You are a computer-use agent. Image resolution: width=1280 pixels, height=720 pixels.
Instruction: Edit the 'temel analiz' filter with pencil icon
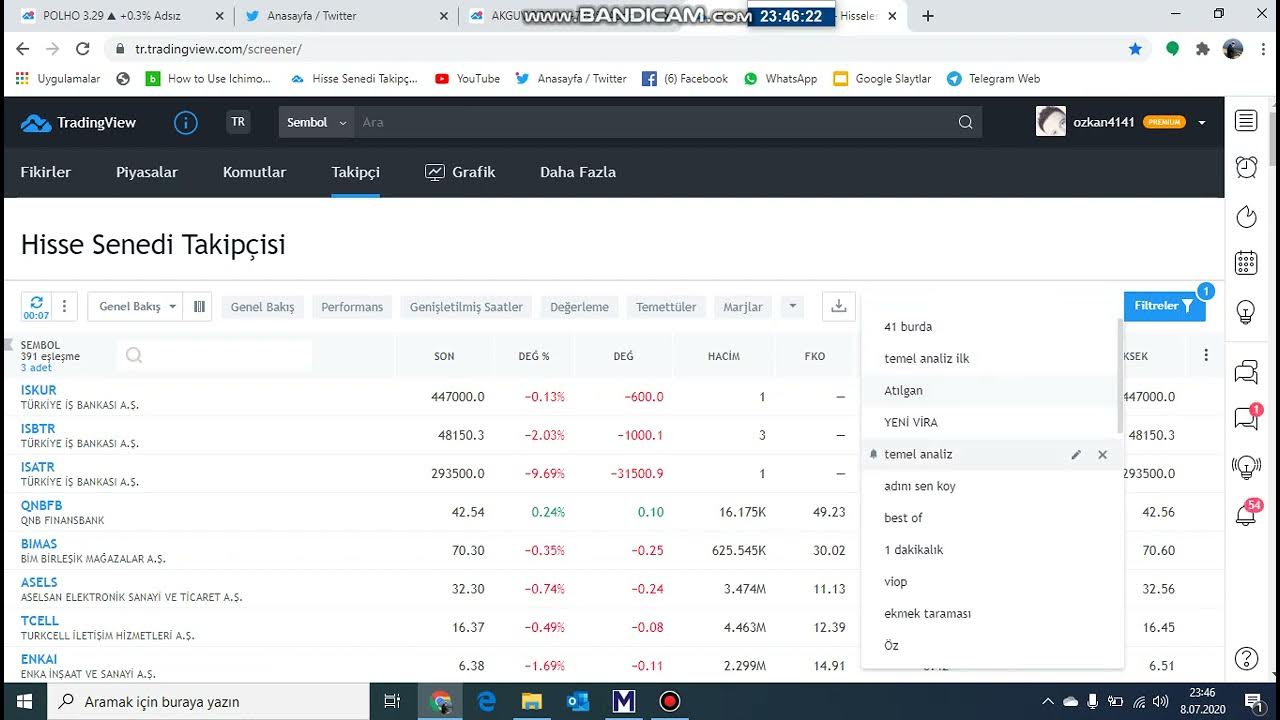click(1076, 454)
